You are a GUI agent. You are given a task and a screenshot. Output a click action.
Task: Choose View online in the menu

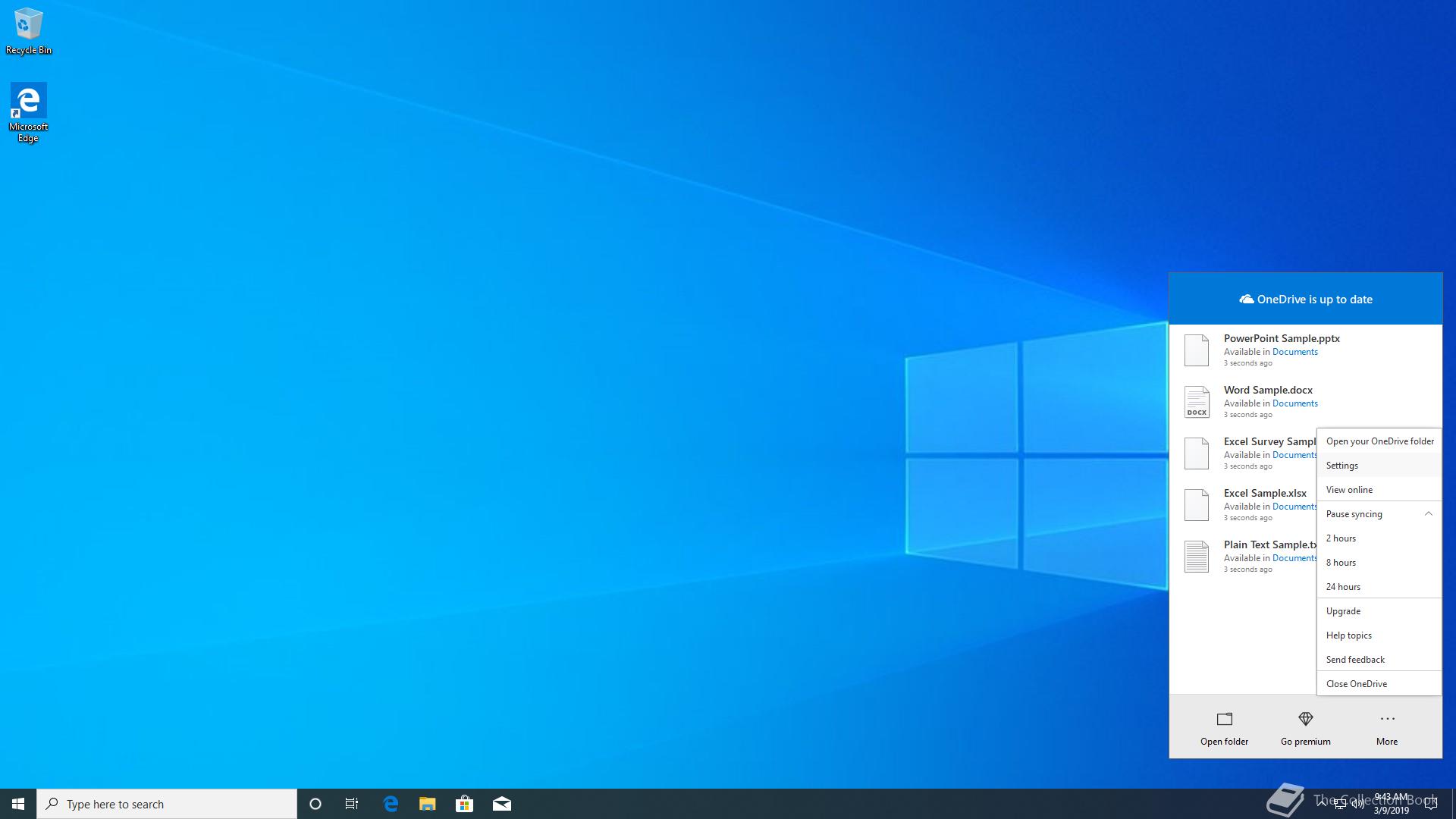coord(1379,490)
